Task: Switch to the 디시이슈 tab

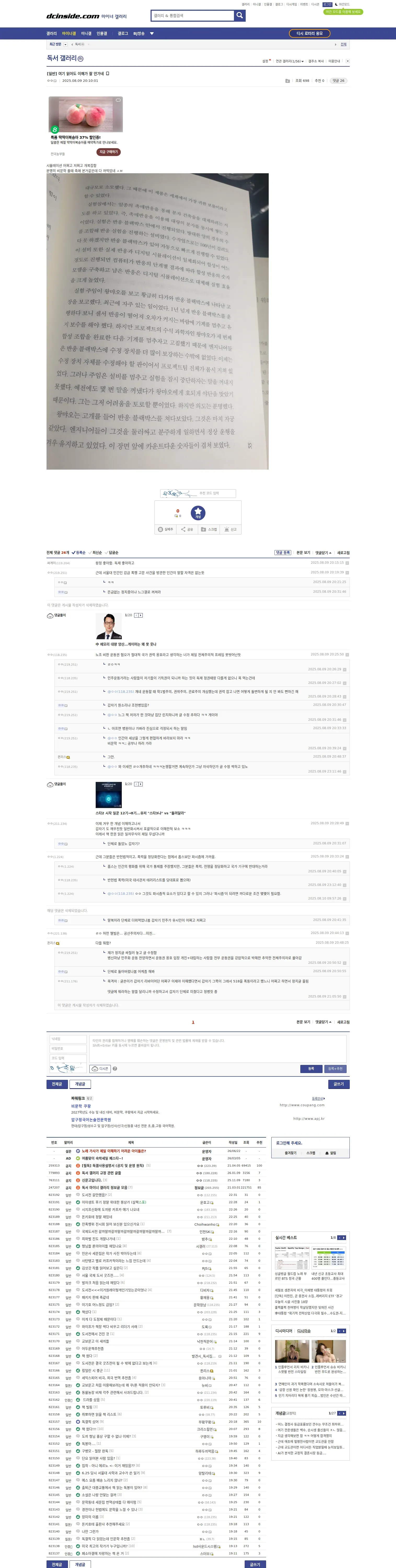Action: tap(303, 1331)
